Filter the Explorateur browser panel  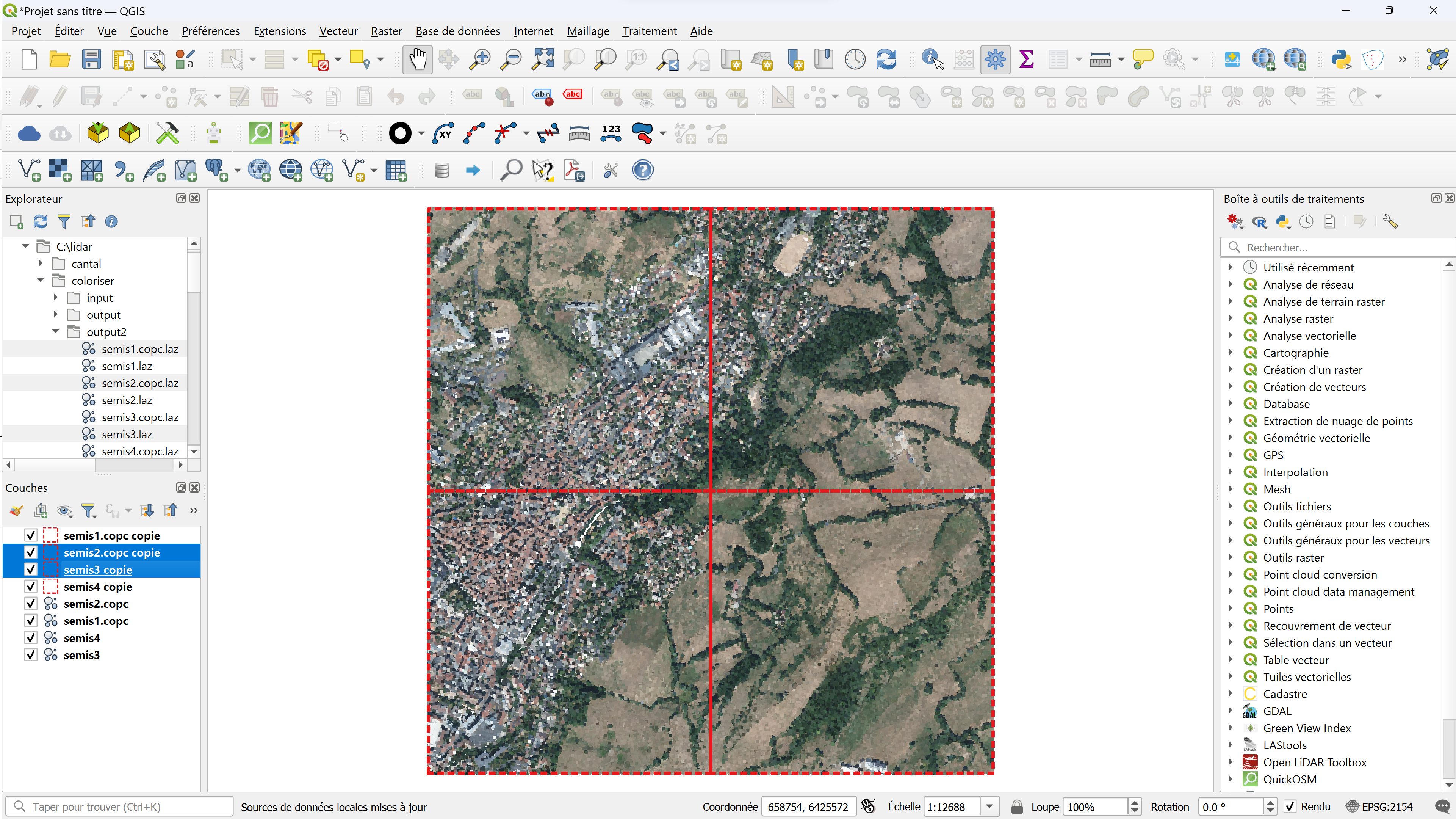pyautogui.click(x=64, y=222)
